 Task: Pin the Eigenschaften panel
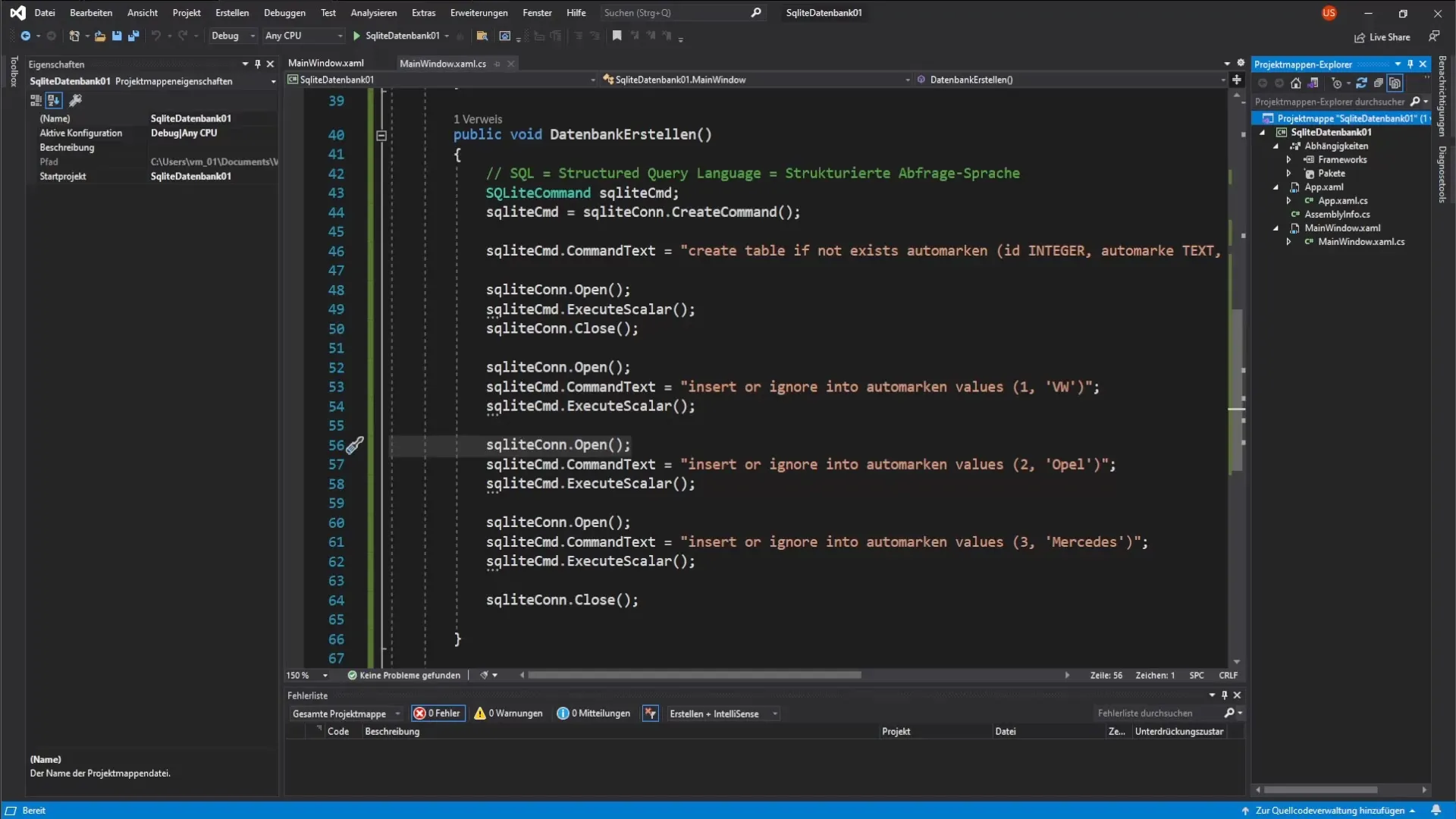258,64
